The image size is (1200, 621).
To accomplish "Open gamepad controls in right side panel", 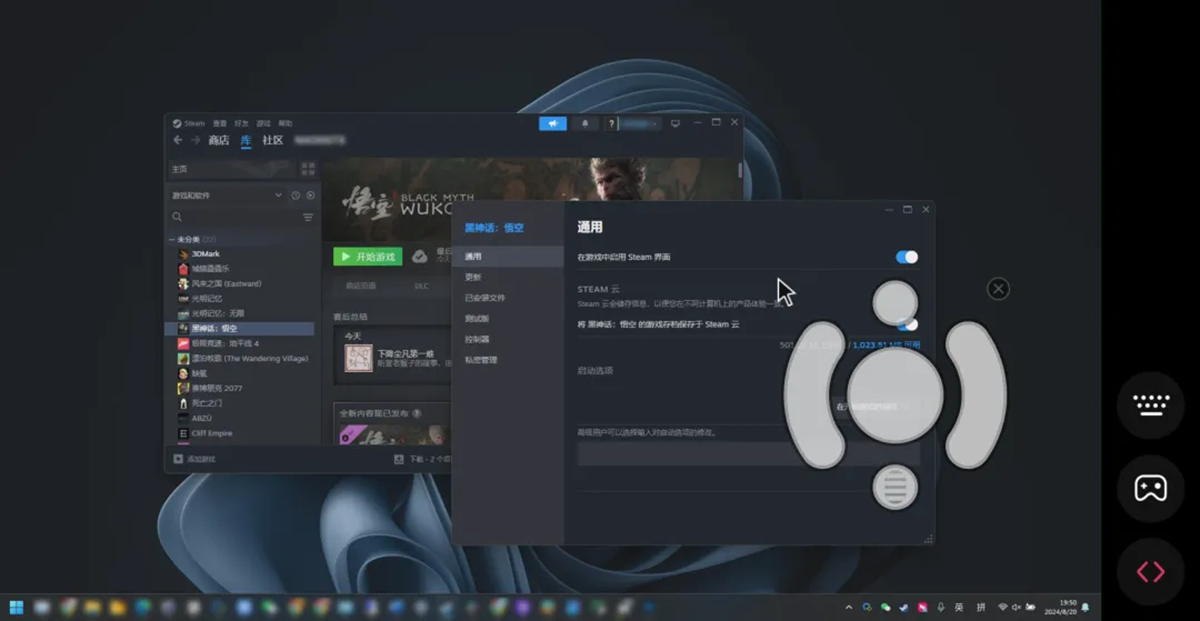I will pos(1150,488).
